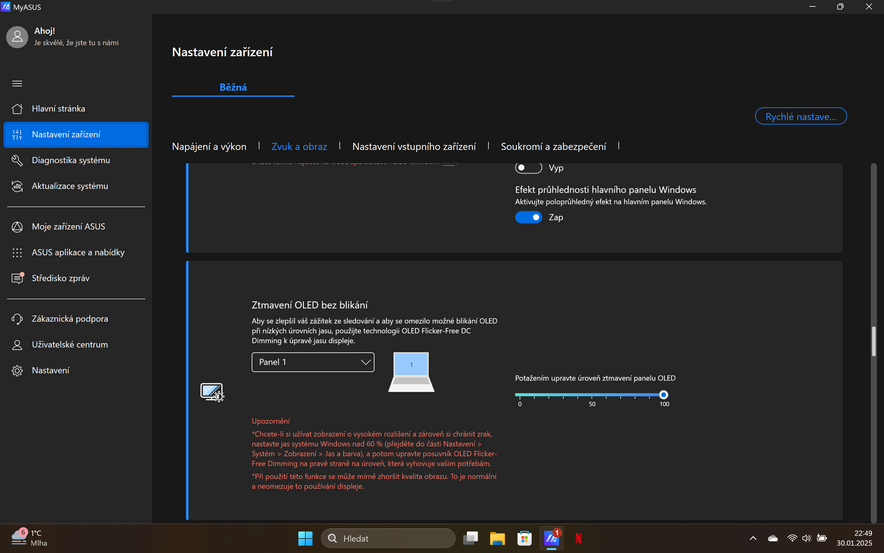884x553 pixels.
Task: Show hidden system tray icons chevron
Action: [754, 538]
